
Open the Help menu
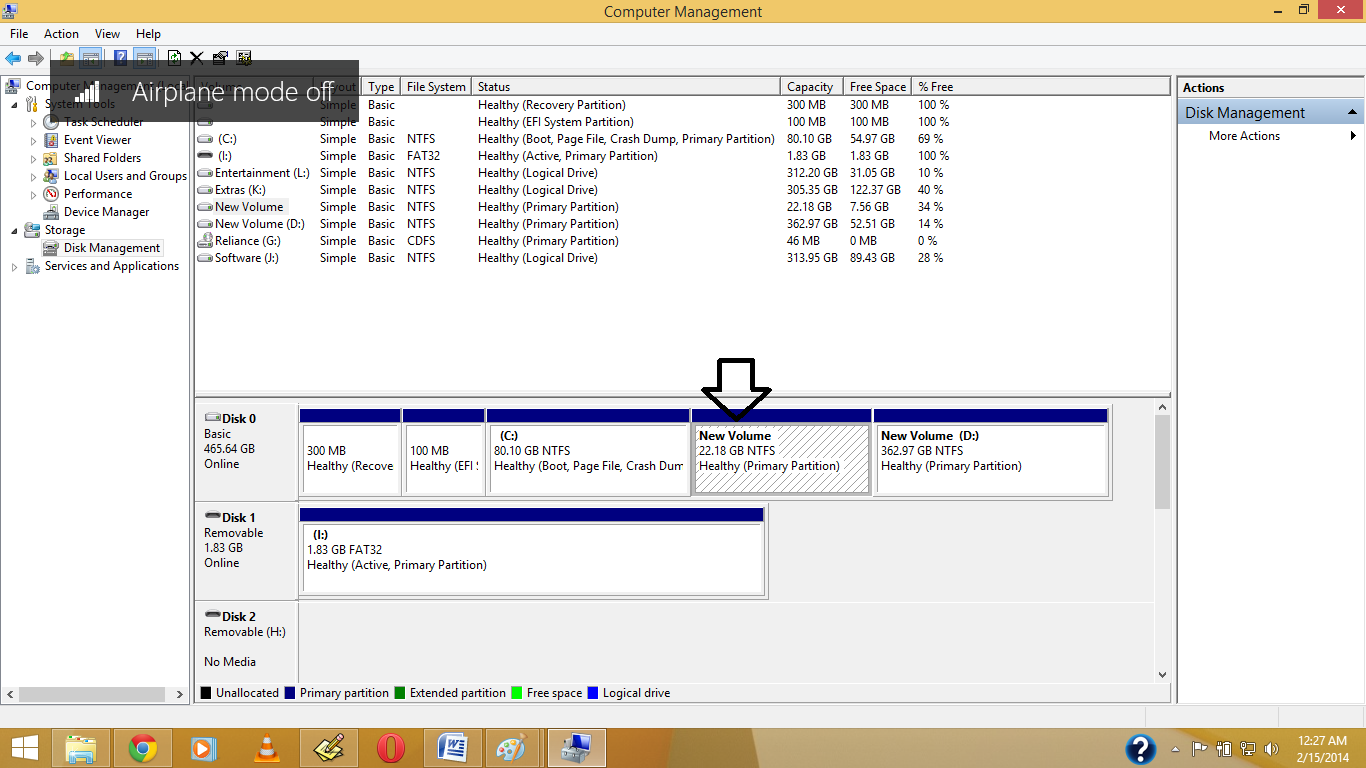click(148, 33)
